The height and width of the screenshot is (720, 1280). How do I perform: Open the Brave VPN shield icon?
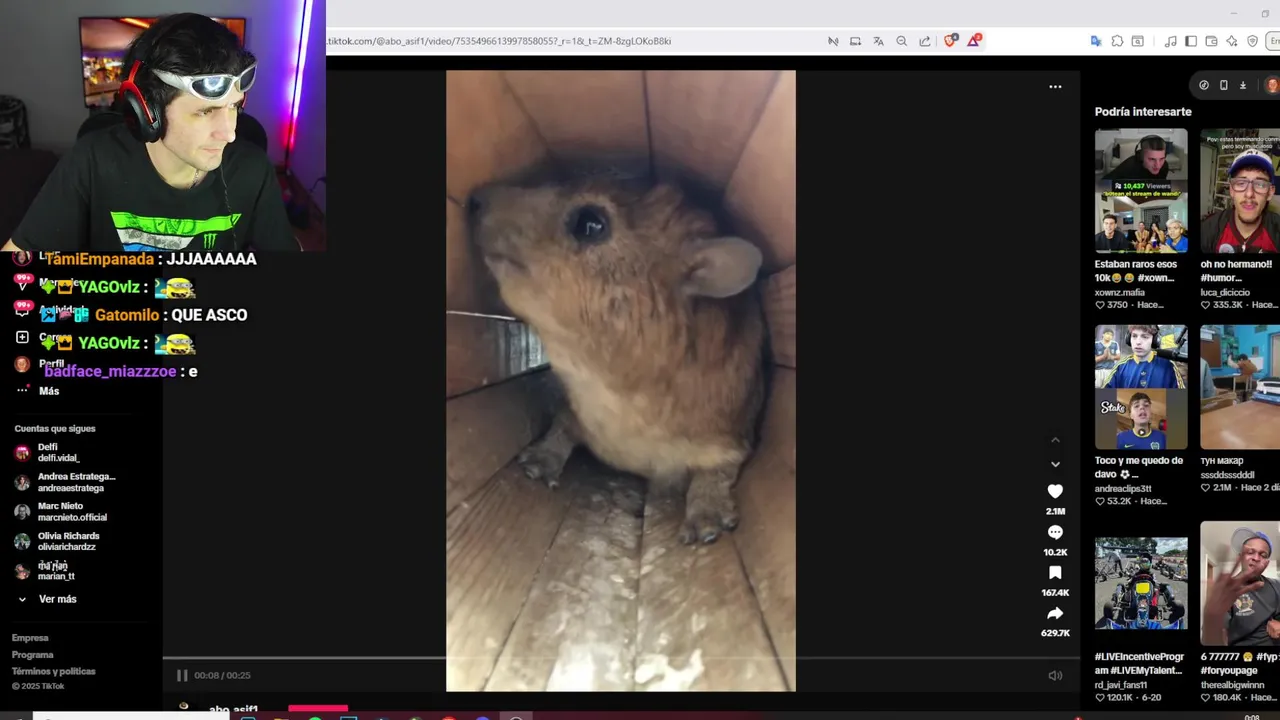1252,41
